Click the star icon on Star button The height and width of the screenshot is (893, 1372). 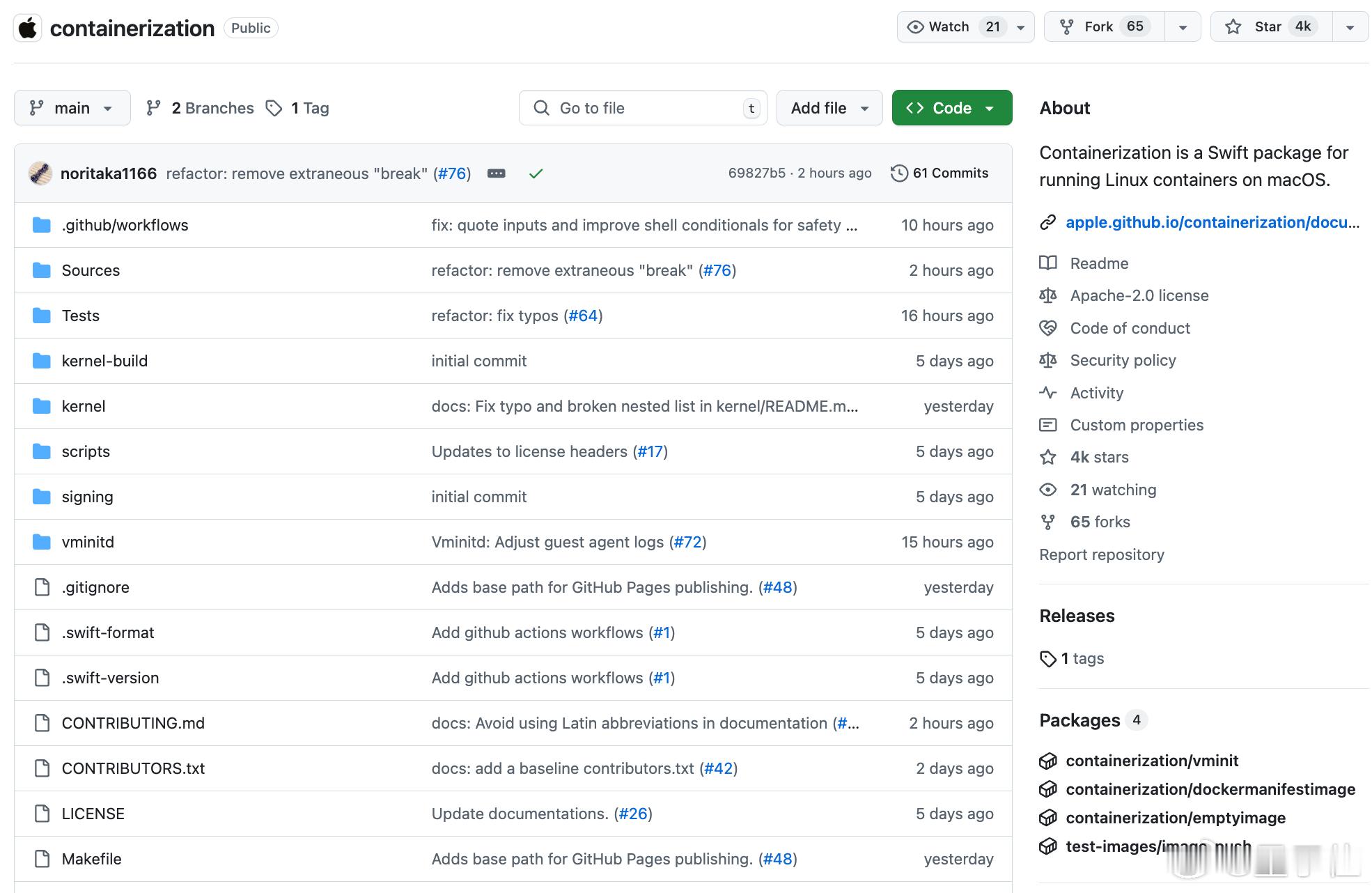[1233, 27]
